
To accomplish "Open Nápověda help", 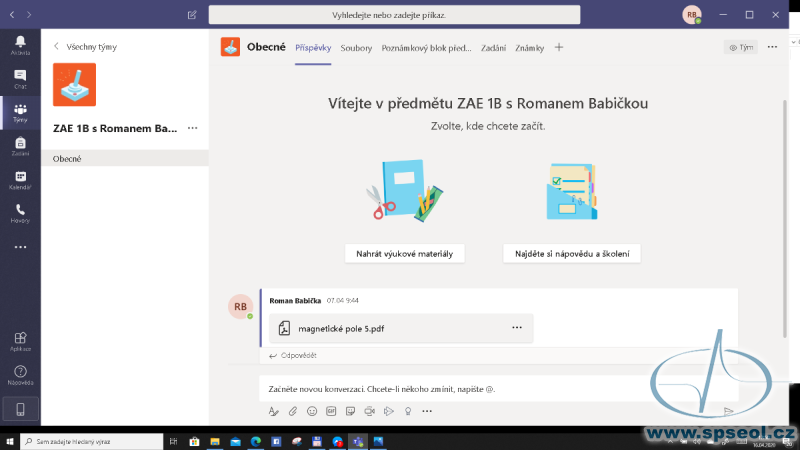I will click(x=20, y=375).
